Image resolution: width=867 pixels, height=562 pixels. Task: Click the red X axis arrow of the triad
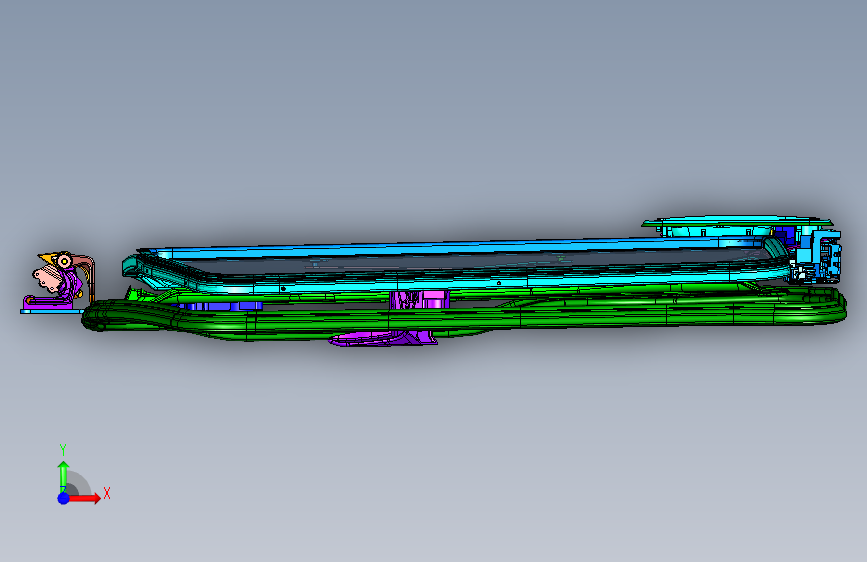pos(85,498)
